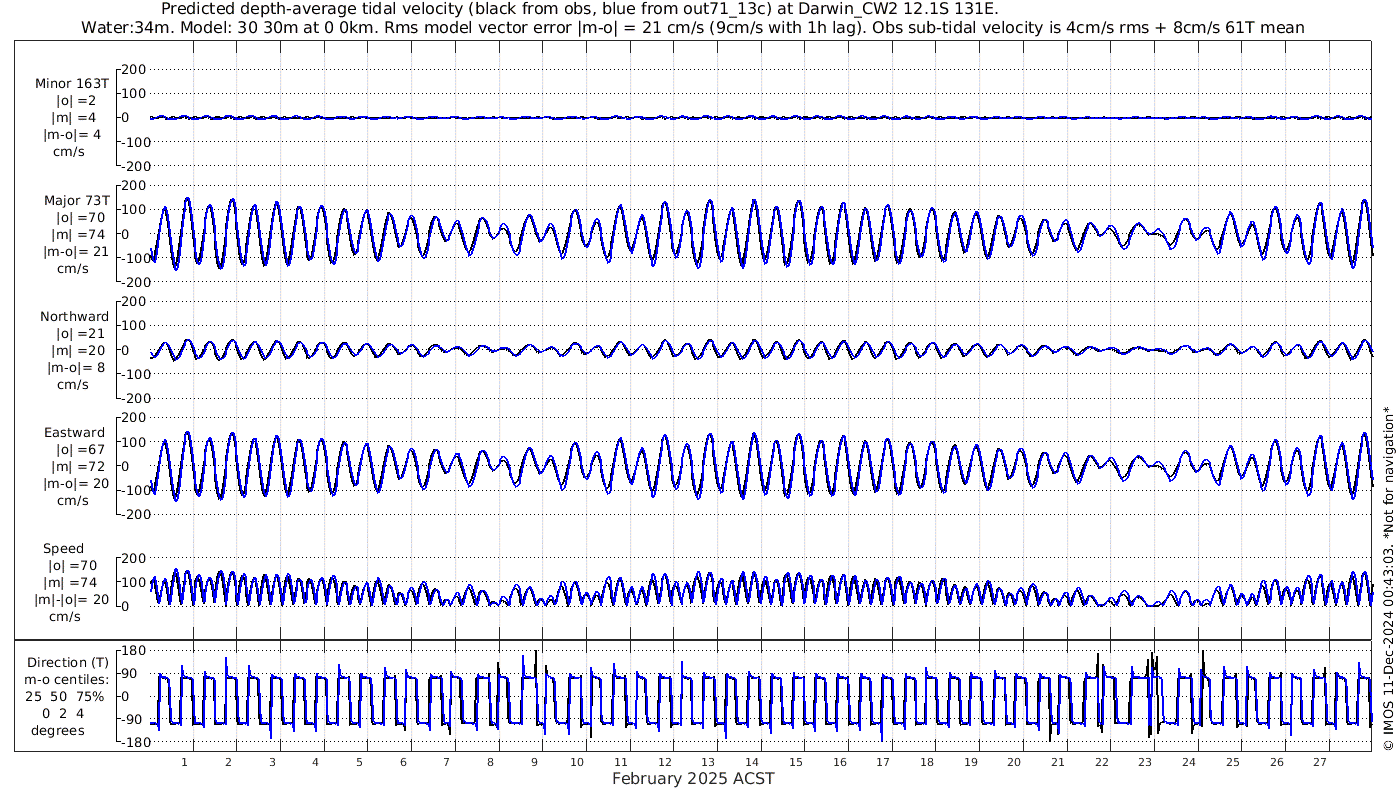1400x800 pixels.
Task: Click the '|m|-|o|= 20' value under Speed
Action: tap(74, 599)
